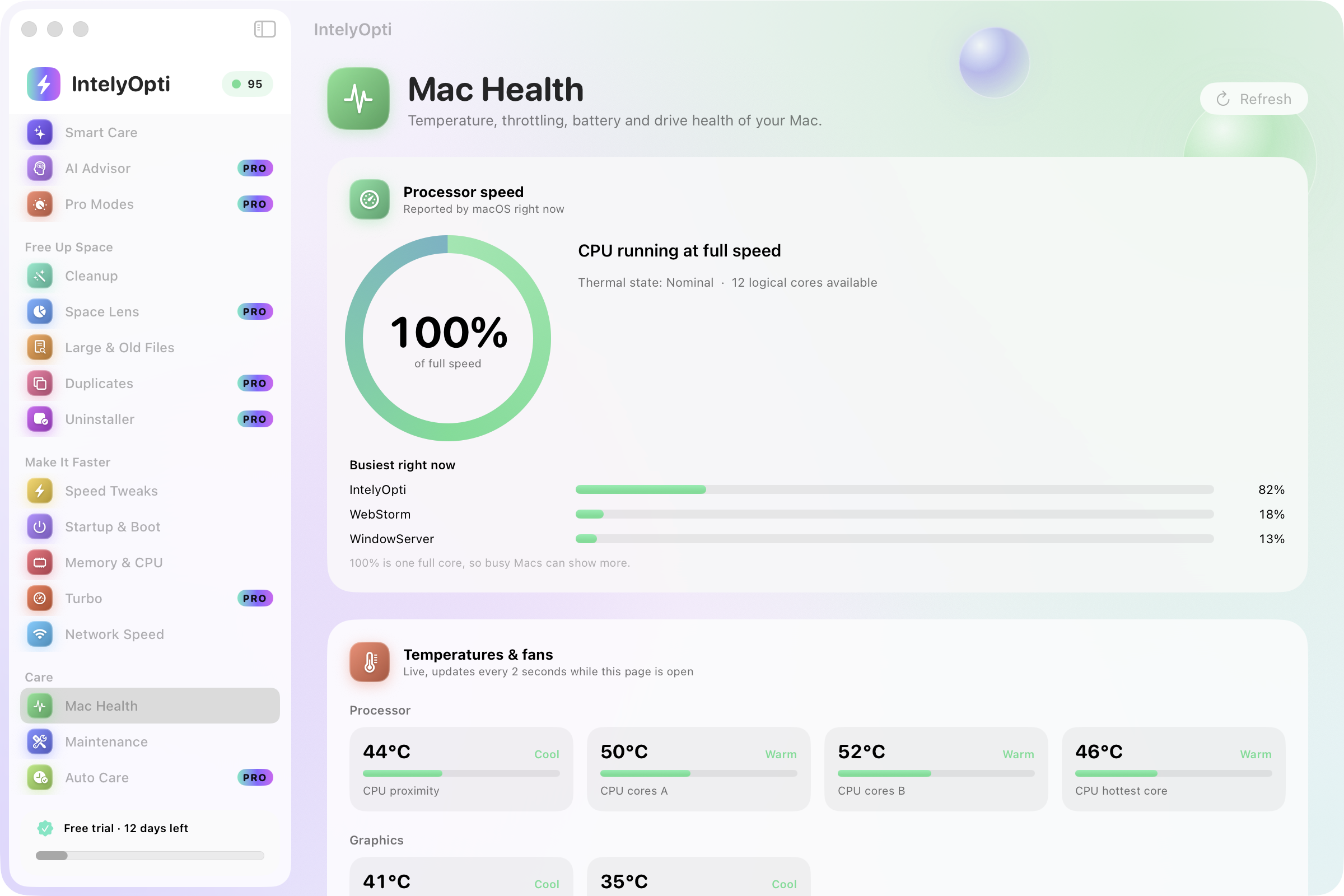Open the AI Advisor brain icon

coord(40,169)
